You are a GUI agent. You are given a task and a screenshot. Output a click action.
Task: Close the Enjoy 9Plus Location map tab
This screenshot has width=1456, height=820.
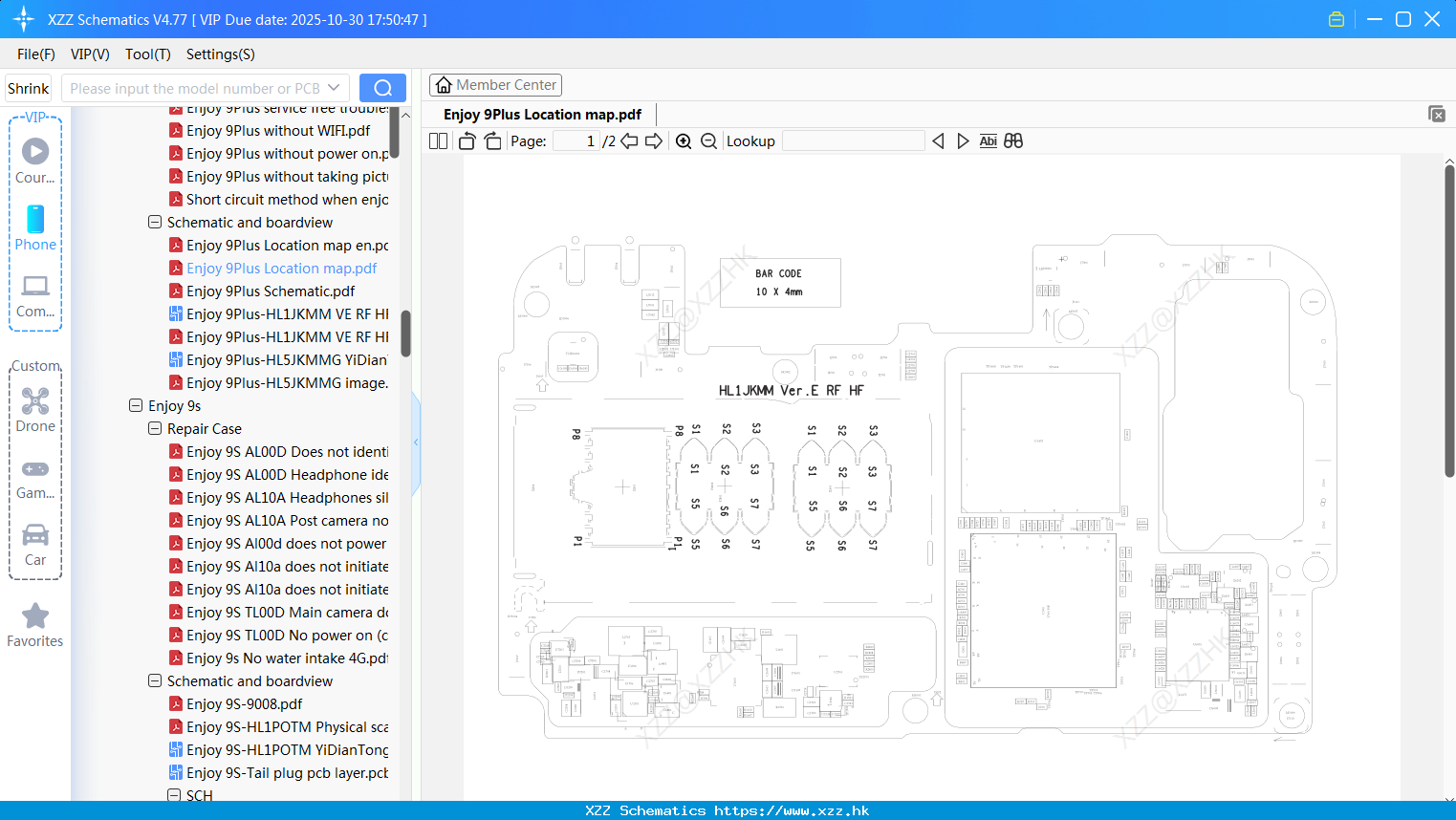coord(1436,114)
